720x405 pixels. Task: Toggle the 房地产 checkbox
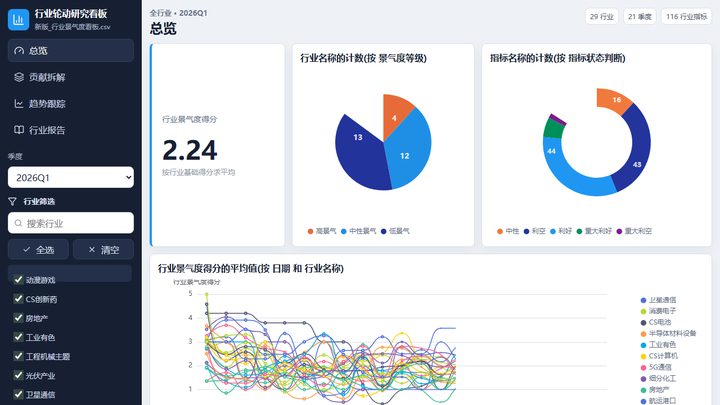(x=18, y=318)
